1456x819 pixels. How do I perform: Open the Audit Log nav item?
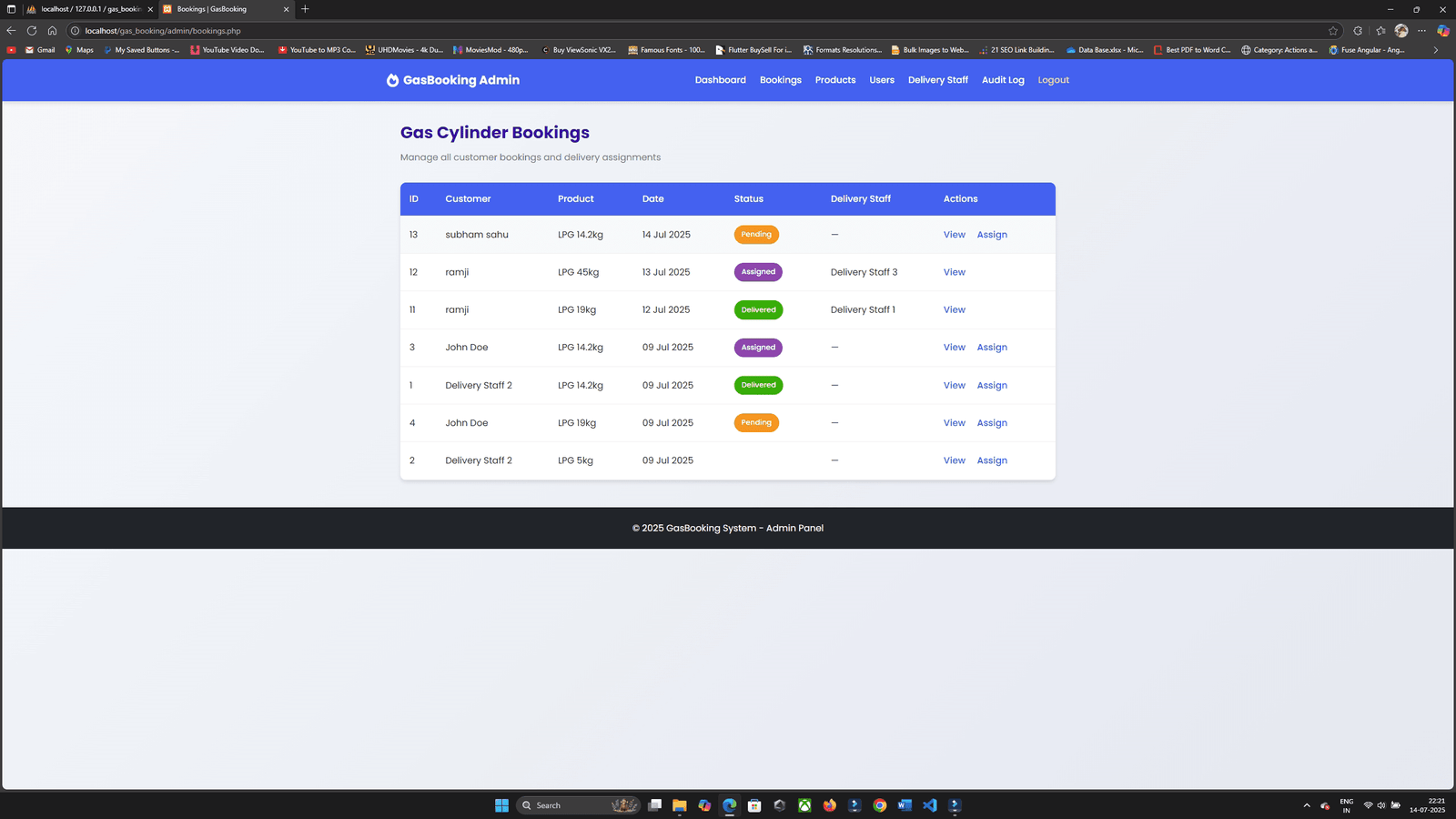click(1002, 80)
